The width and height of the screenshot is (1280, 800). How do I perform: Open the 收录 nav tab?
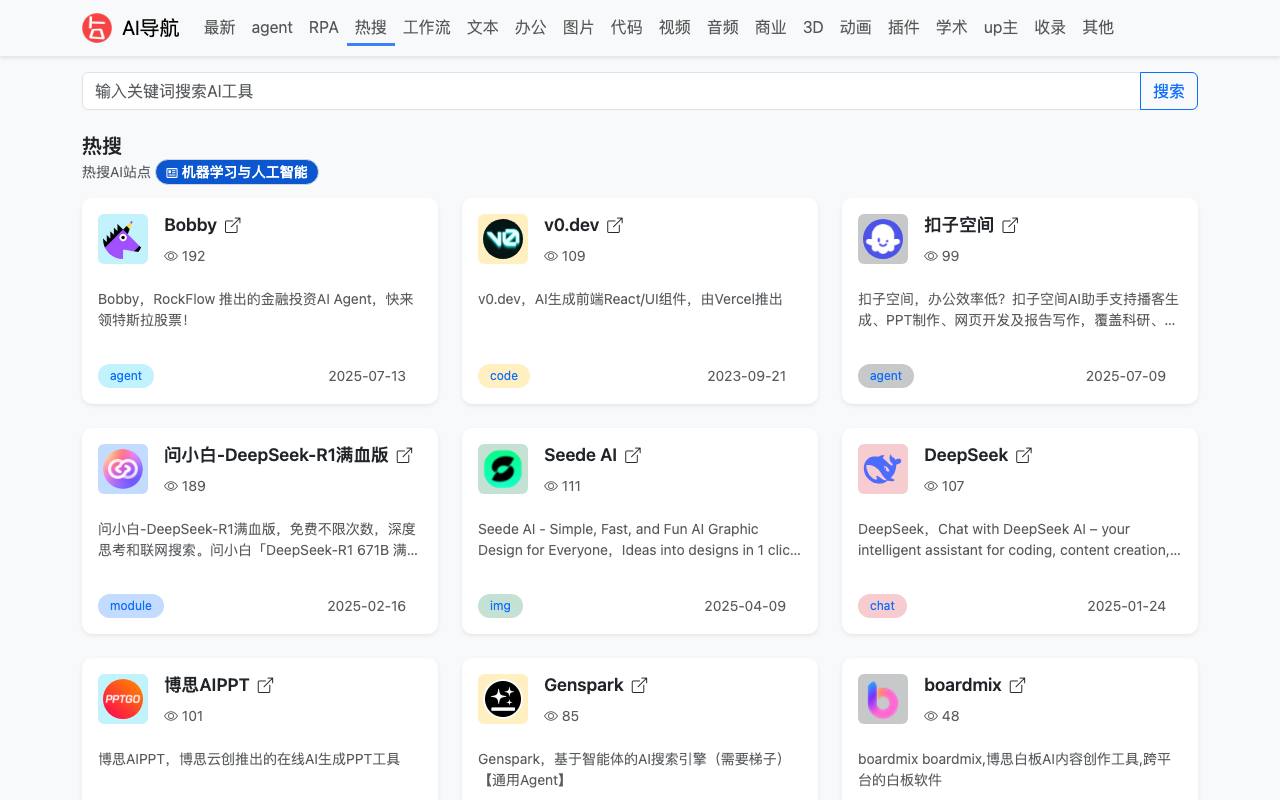tap(1050, 28)
